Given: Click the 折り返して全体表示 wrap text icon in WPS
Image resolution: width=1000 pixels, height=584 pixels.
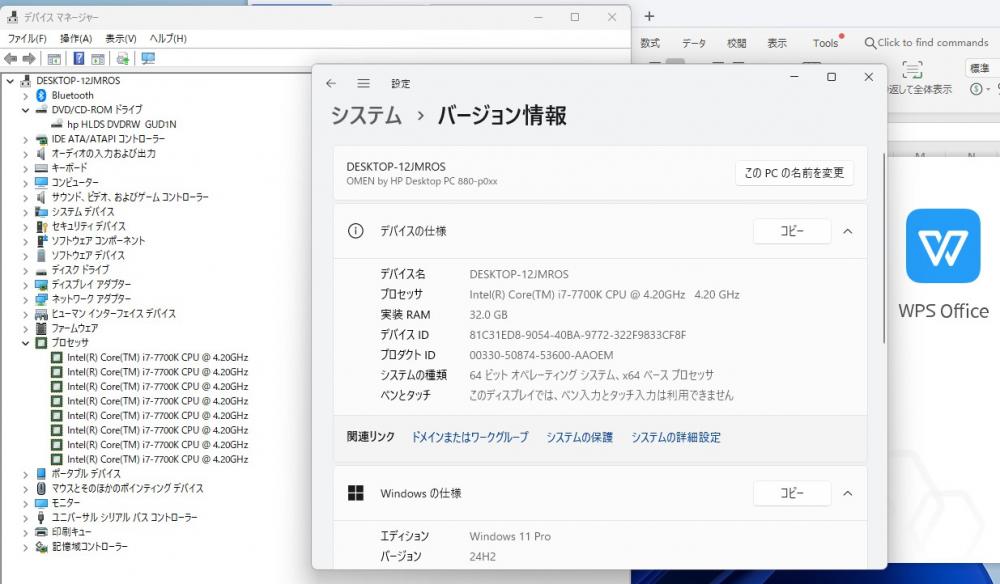Looking at the screenshot, I should [x=912, y=69].
